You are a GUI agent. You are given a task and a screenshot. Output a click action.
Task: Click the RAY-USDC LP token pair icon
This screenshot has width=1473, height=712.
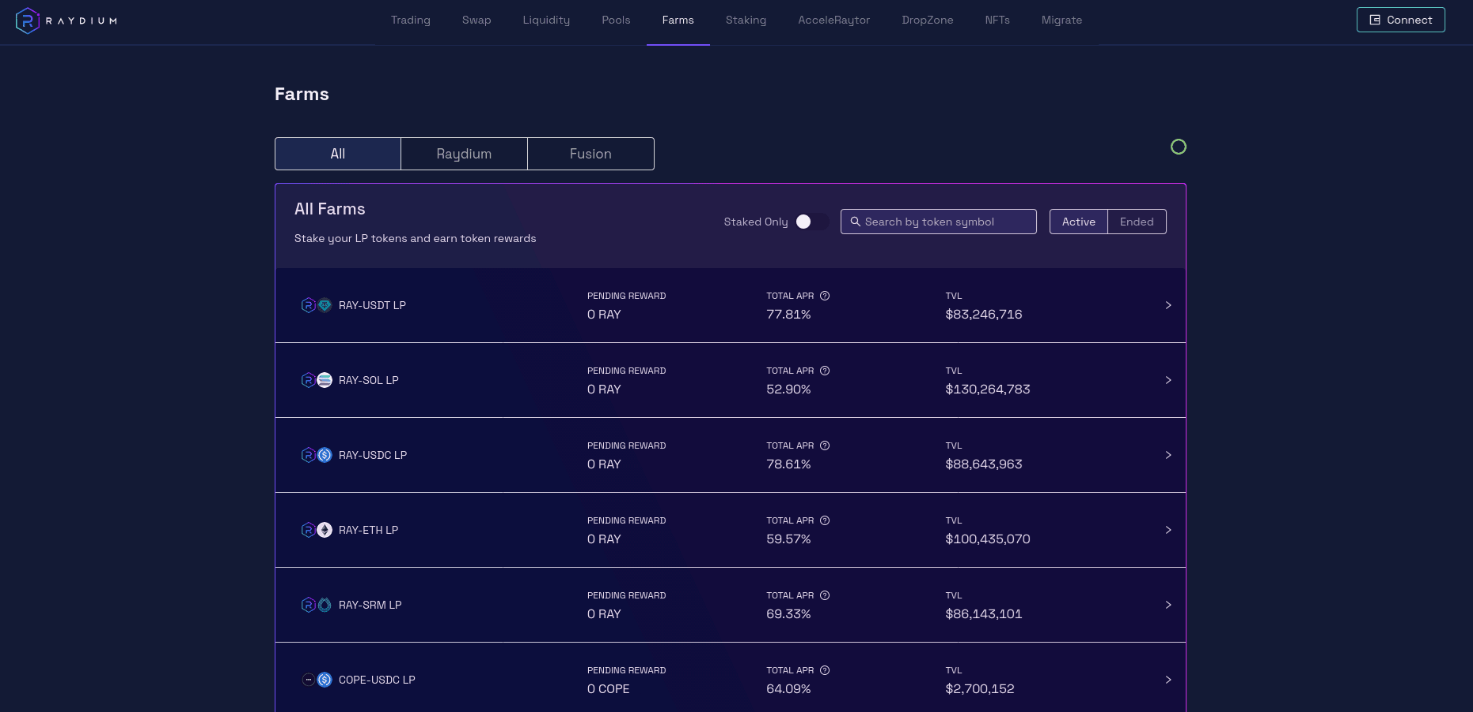(316, 455)
